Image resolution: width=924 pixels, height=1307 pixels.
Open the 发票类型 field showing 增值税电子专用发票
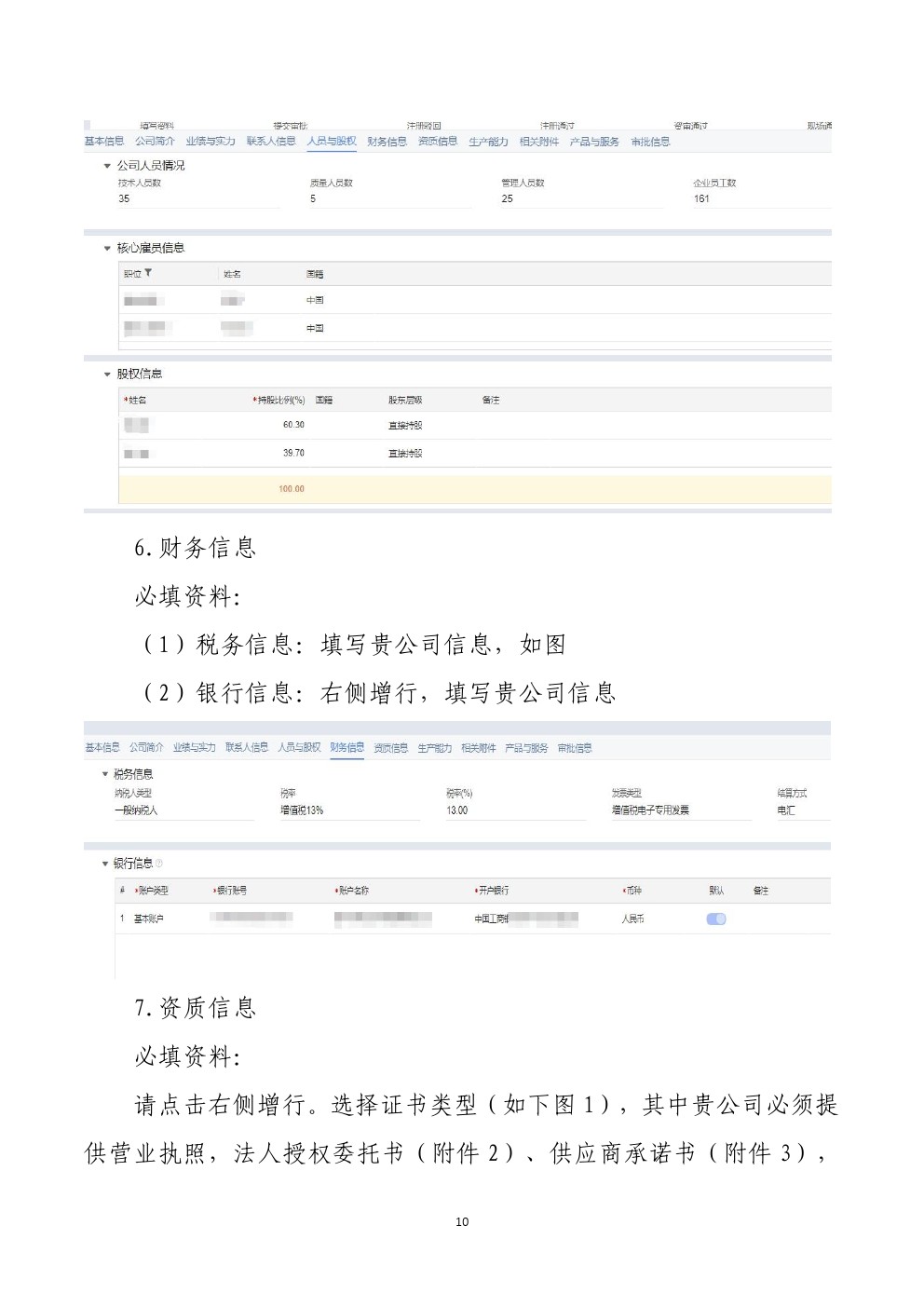680,810
